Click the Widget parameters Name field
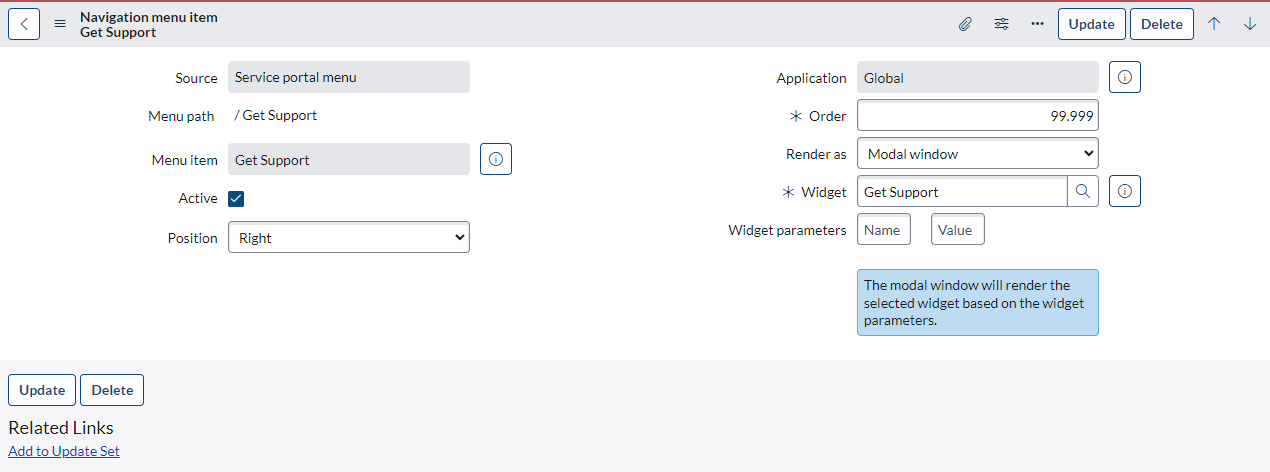1270x472 pixels. [884, 230]
